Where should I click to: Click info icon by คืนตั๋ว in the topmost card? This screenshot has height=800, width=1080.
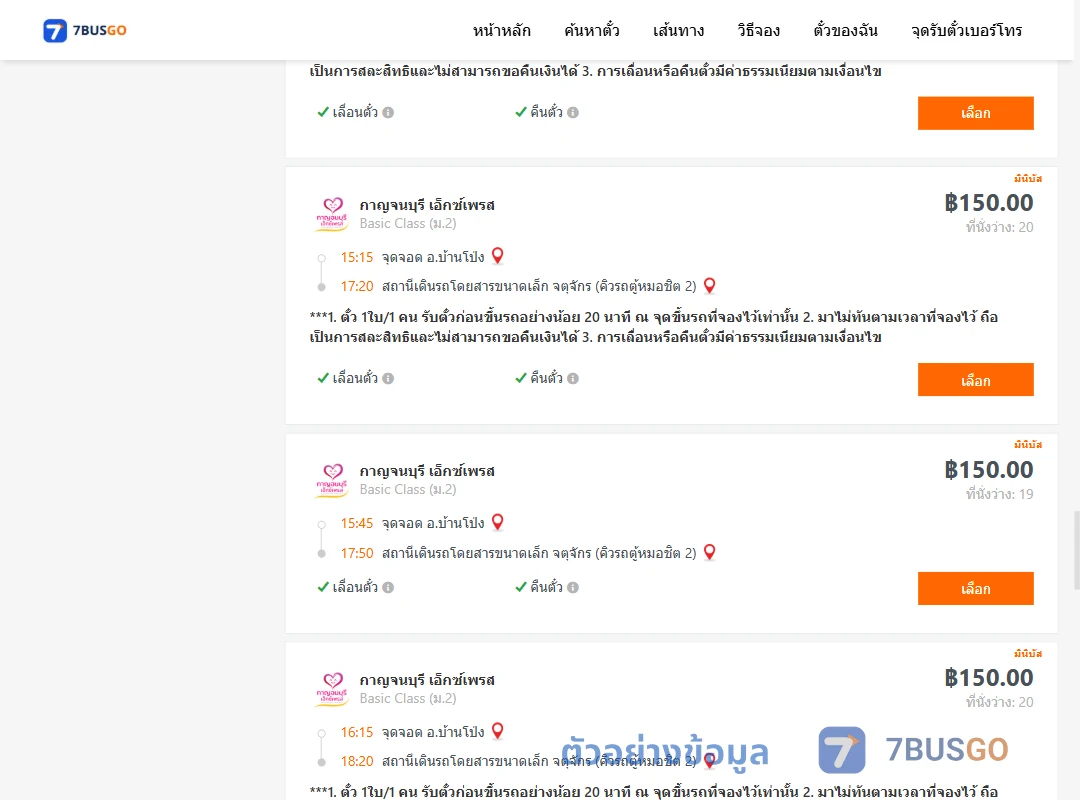(x=573, y=112)
